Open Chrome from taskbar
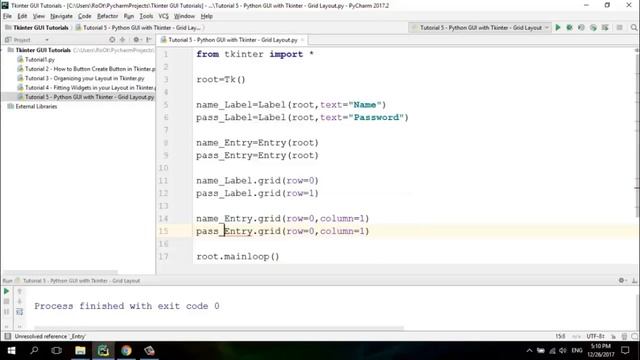Screen dimensions: 640x360 [126, 351]
